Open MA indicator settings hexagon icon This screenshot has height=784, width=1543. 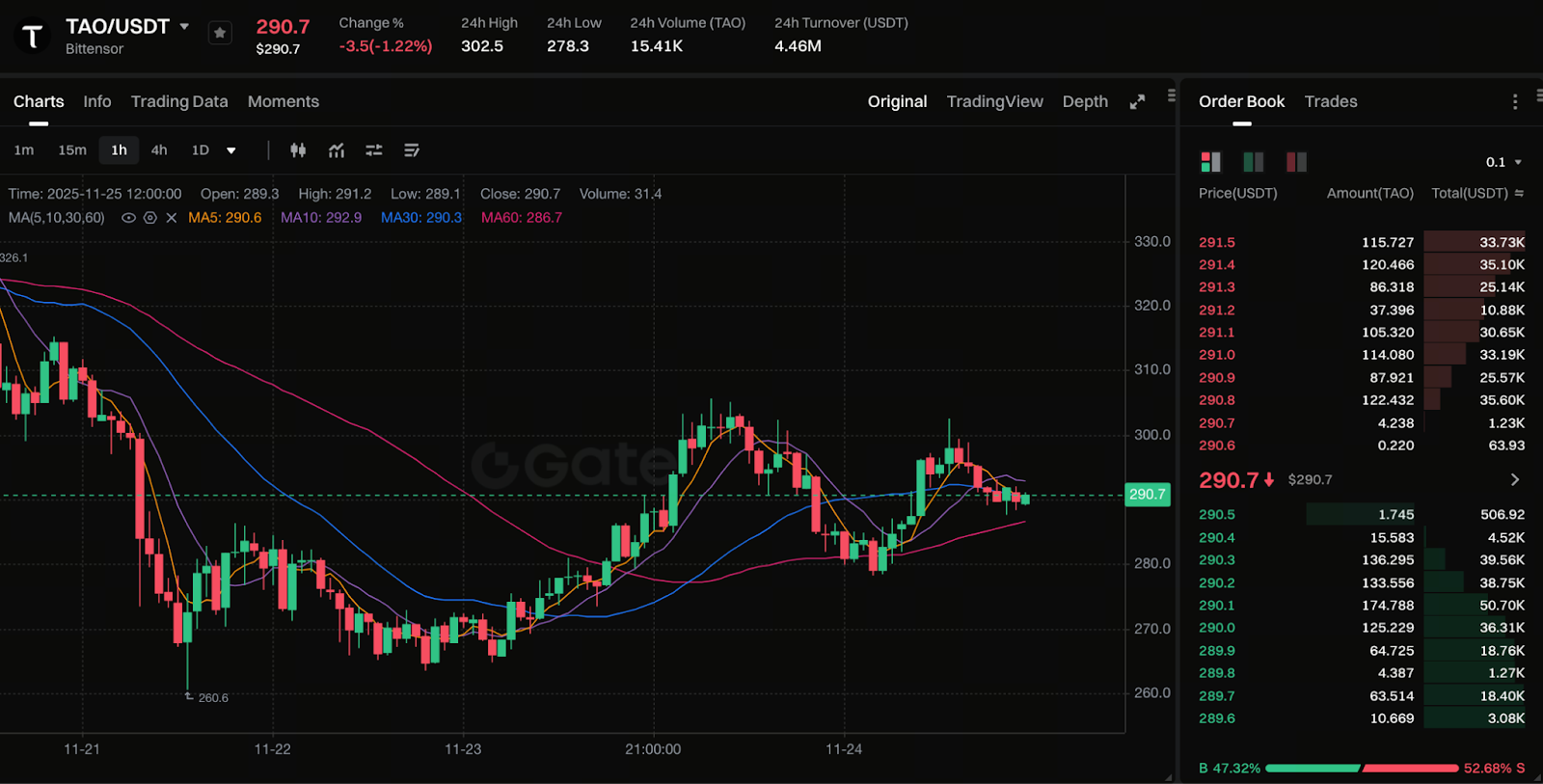click(x=150, y=218)
